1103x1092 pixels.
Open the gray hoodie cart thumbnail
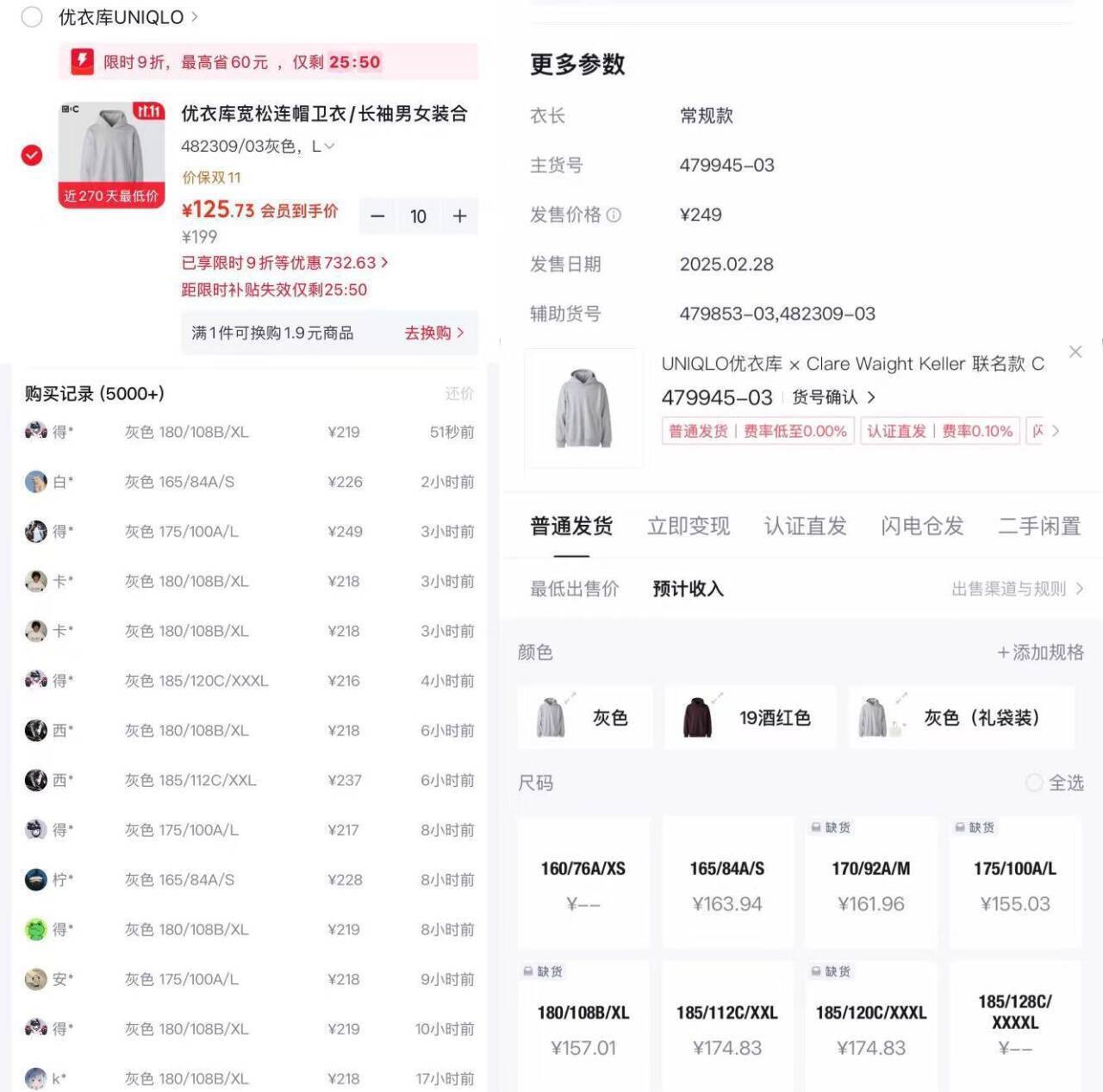coord(111,155)
